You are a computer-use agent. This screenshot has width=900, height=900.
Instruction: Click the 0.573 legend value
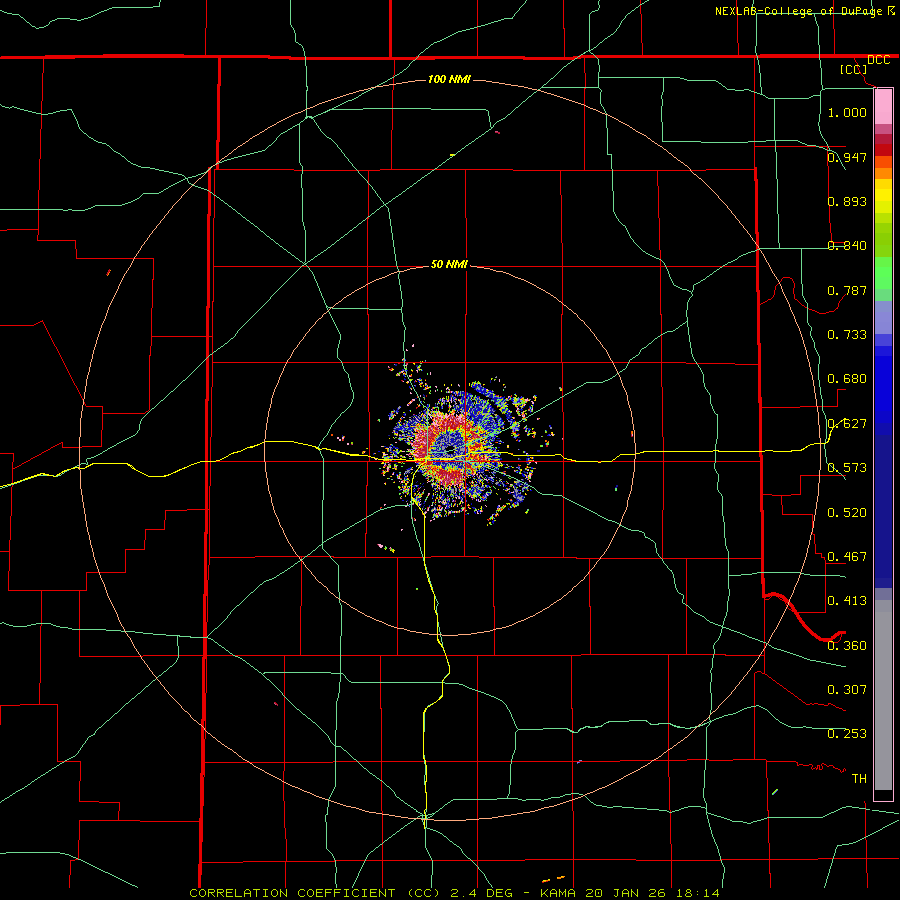pos(847,468)
